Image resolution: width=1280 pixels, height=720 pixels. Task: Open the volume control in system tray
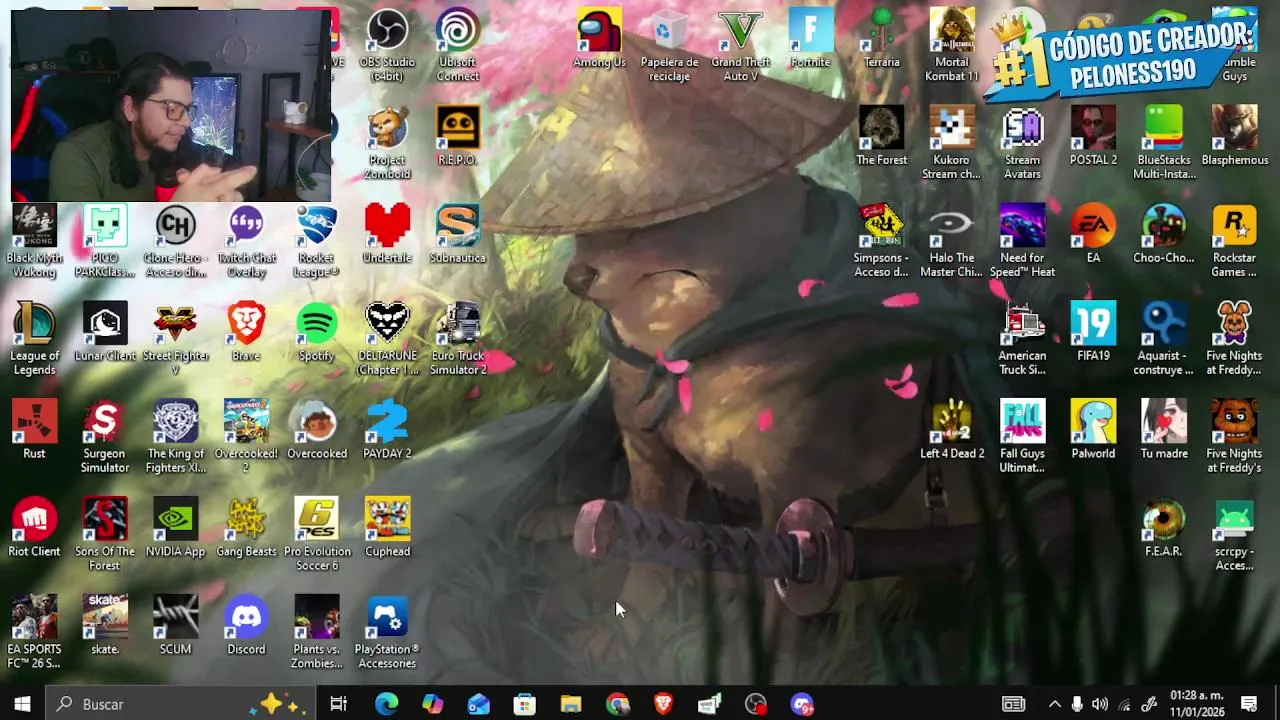coord(1100,704)
